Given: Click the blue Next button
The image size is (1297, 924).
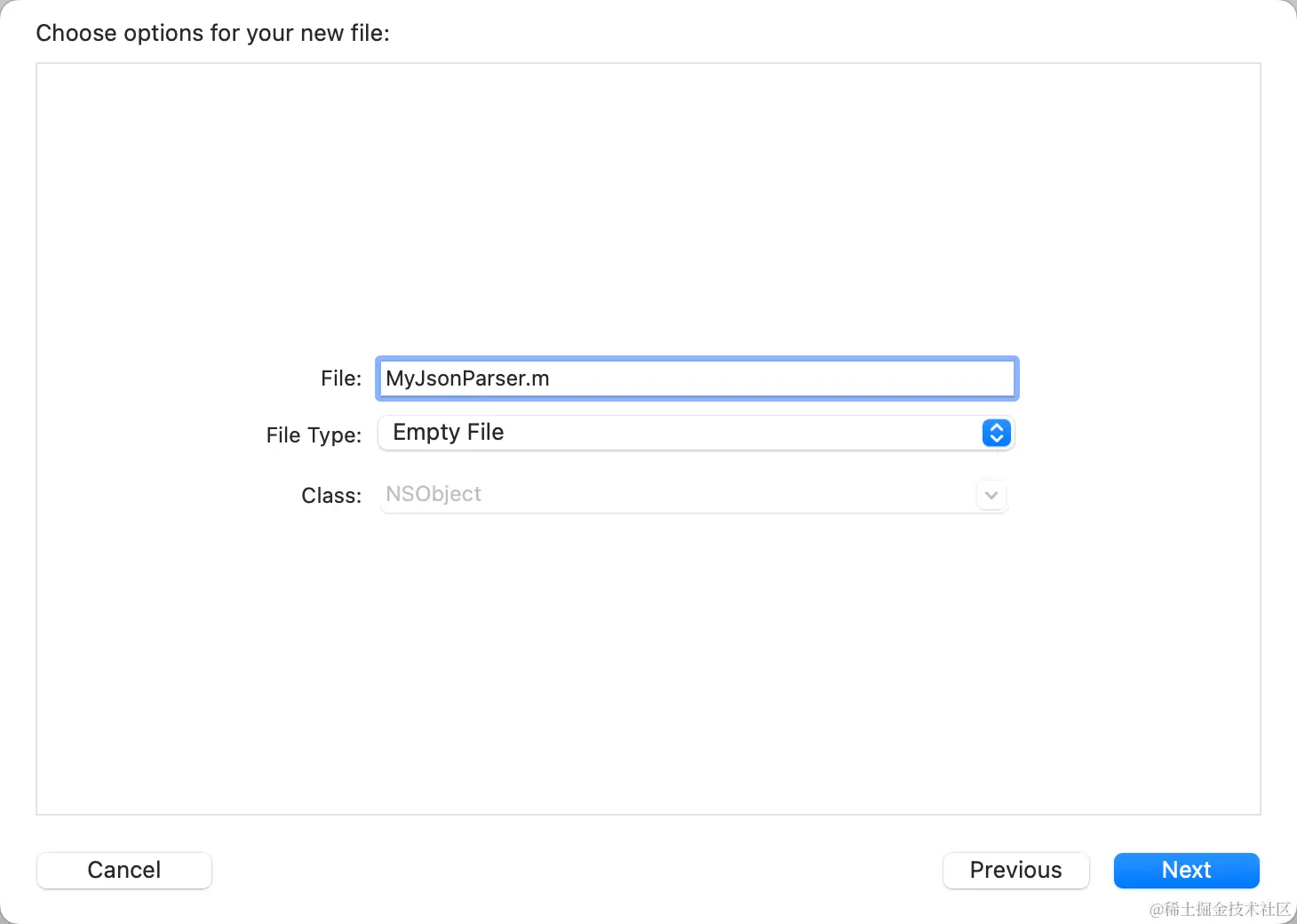Looking at the screenshot, I should coord(1186,870).
